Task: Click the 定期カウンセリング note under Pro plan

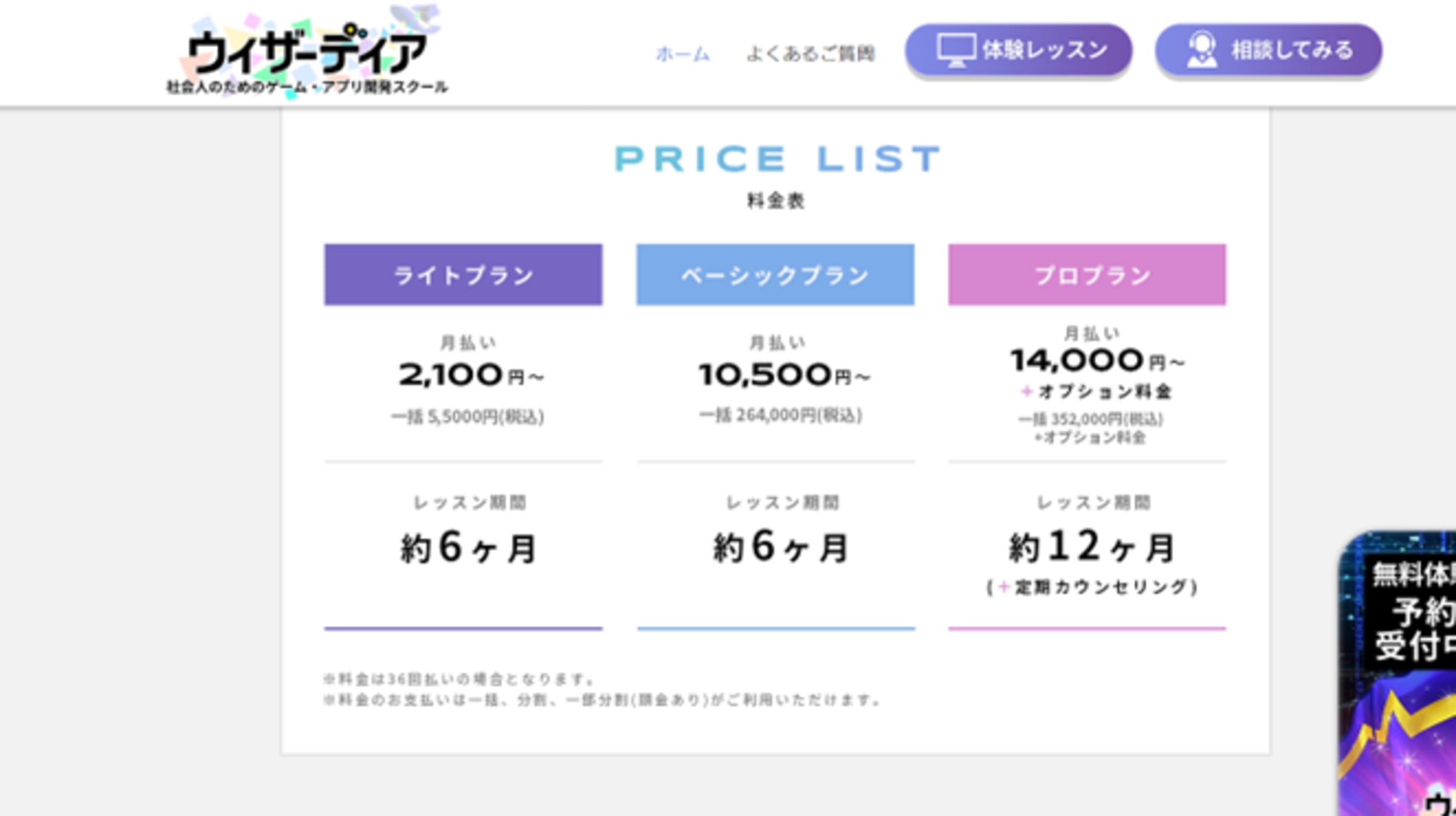Action: (1092, 587)
